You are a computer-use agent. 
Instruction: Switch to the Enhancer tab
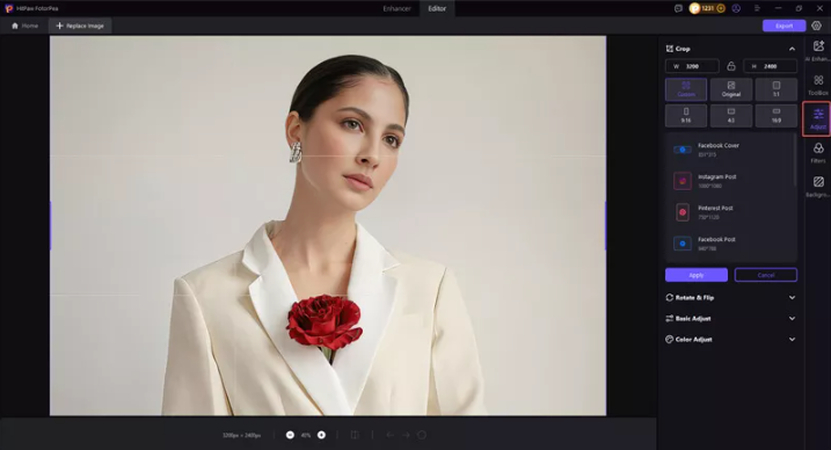[396, 8]
